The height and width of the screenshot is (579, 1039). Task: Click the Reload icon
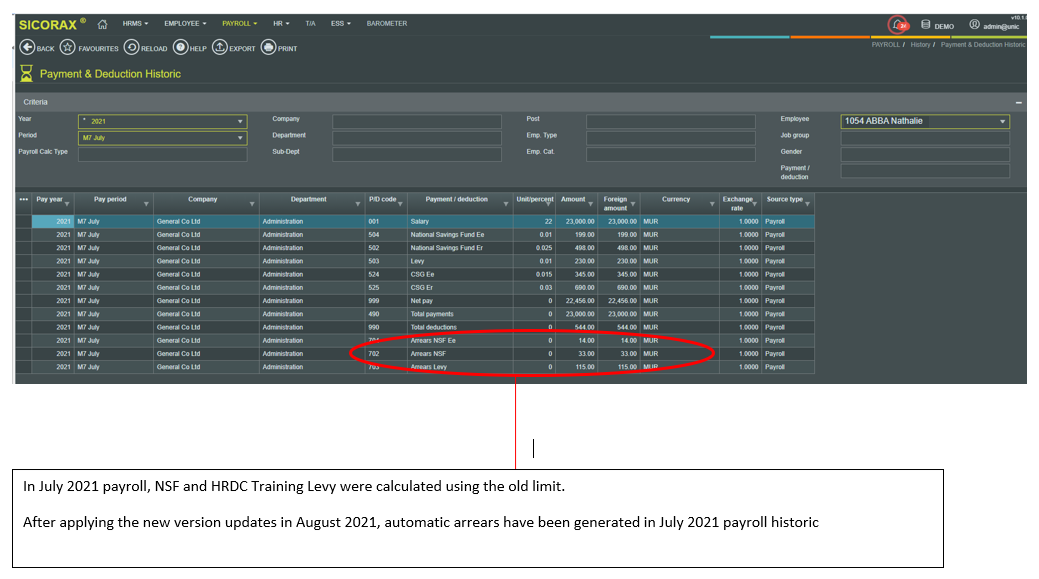[131, 47]
